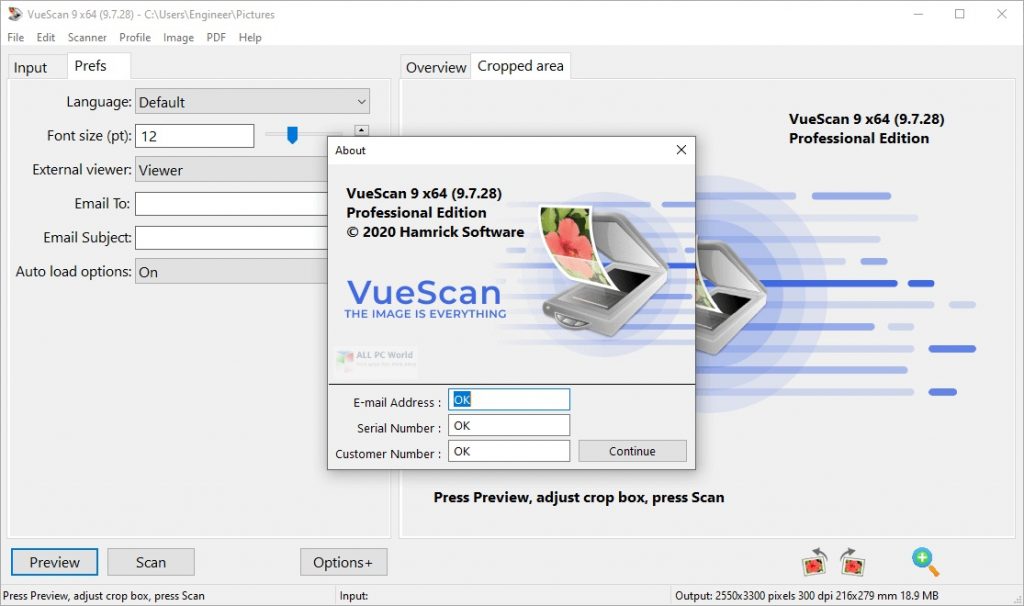Open the Scanner menu
Viewport: 1024px width, 606px height.
(87, 37)
